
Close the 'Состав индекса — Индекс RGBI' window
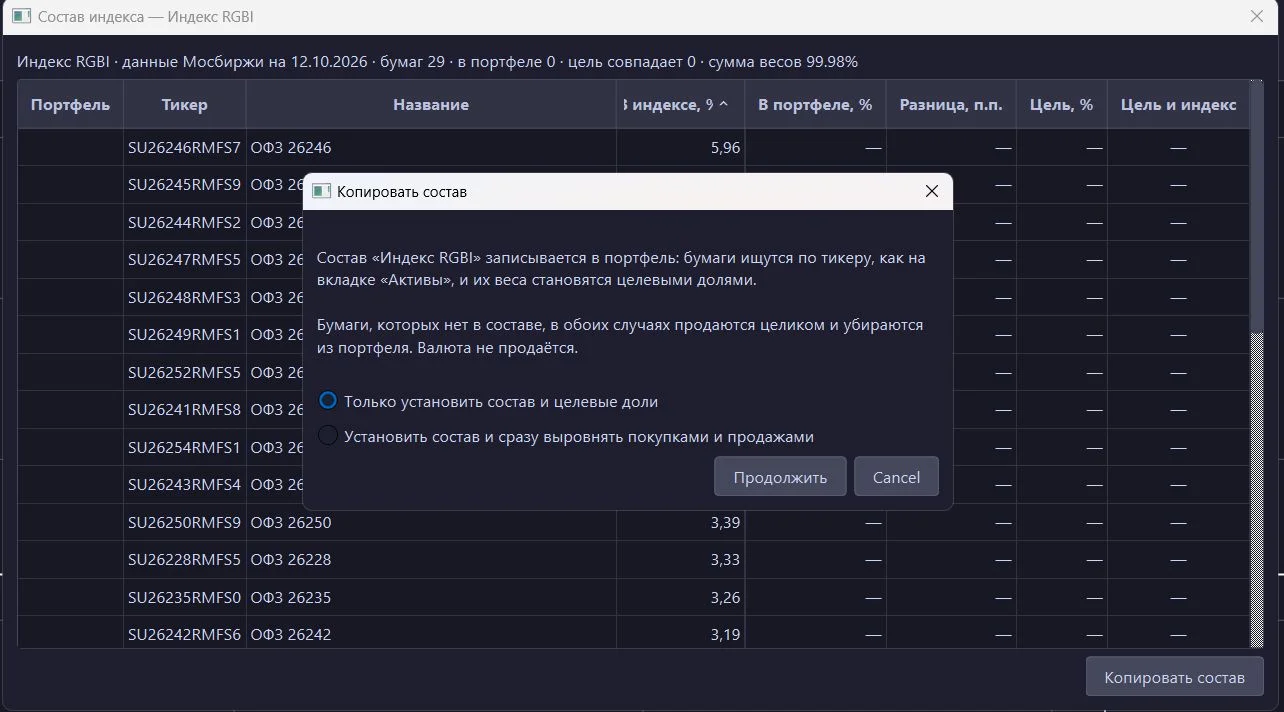(x=1257, y=17)
